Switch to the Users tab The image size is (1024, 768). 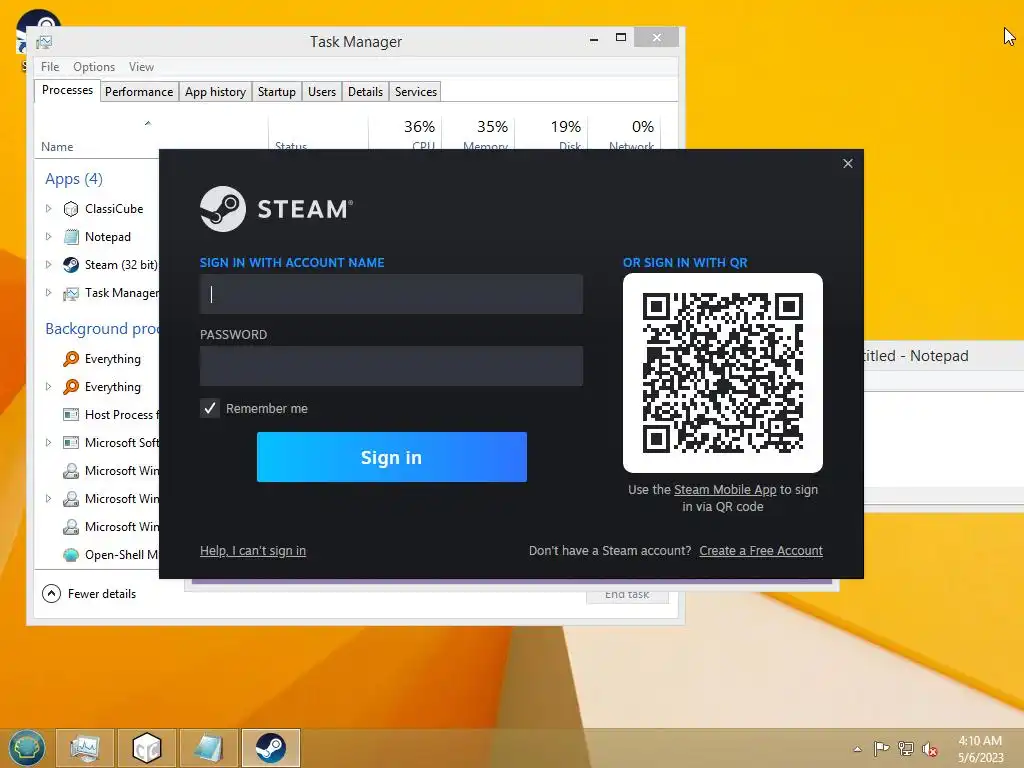point(322,92)
